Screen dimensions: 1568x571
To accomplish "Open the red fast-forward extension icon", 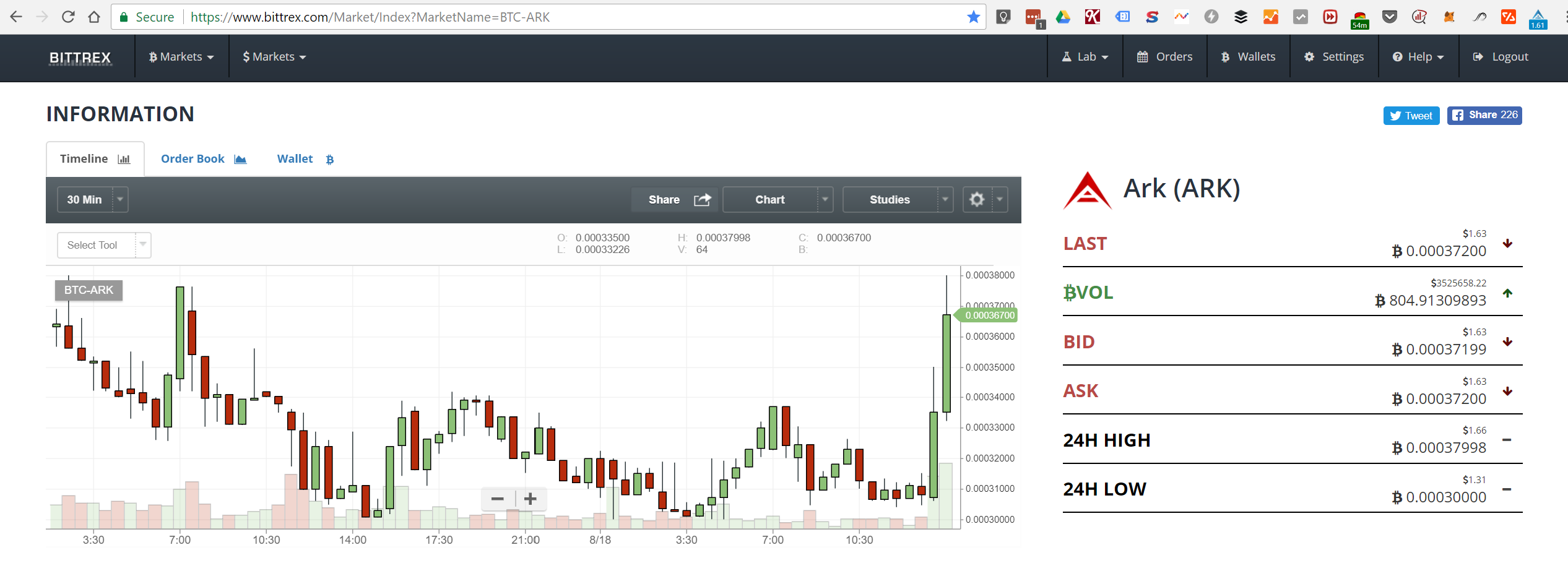I will pyautogui.click(x=1330, y=17).
